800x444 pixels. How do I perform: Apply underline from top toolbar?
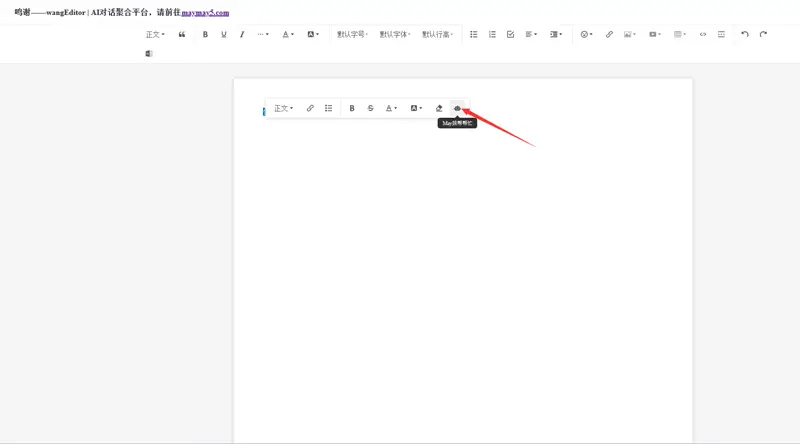(x=224, y=34)
